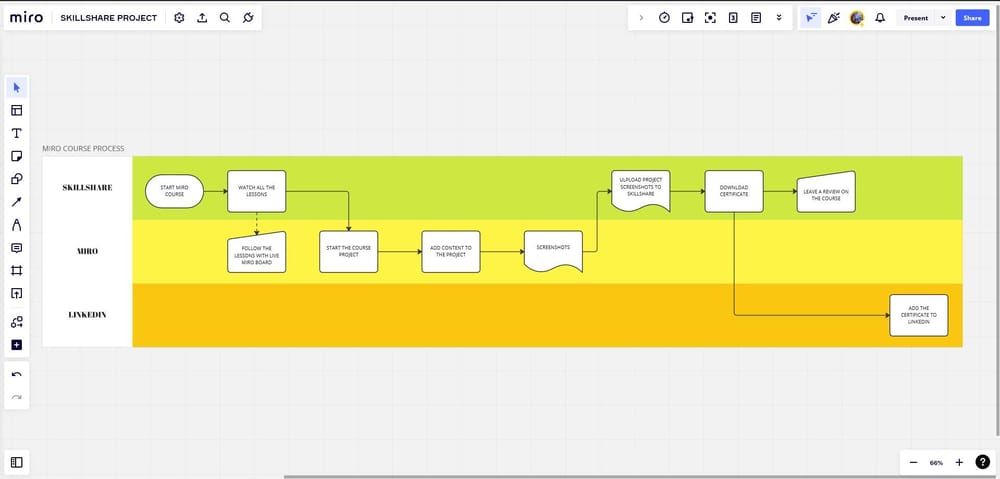Open board settings gear icon
This screenshot has width=1000, height=479.
click(179, 18)
